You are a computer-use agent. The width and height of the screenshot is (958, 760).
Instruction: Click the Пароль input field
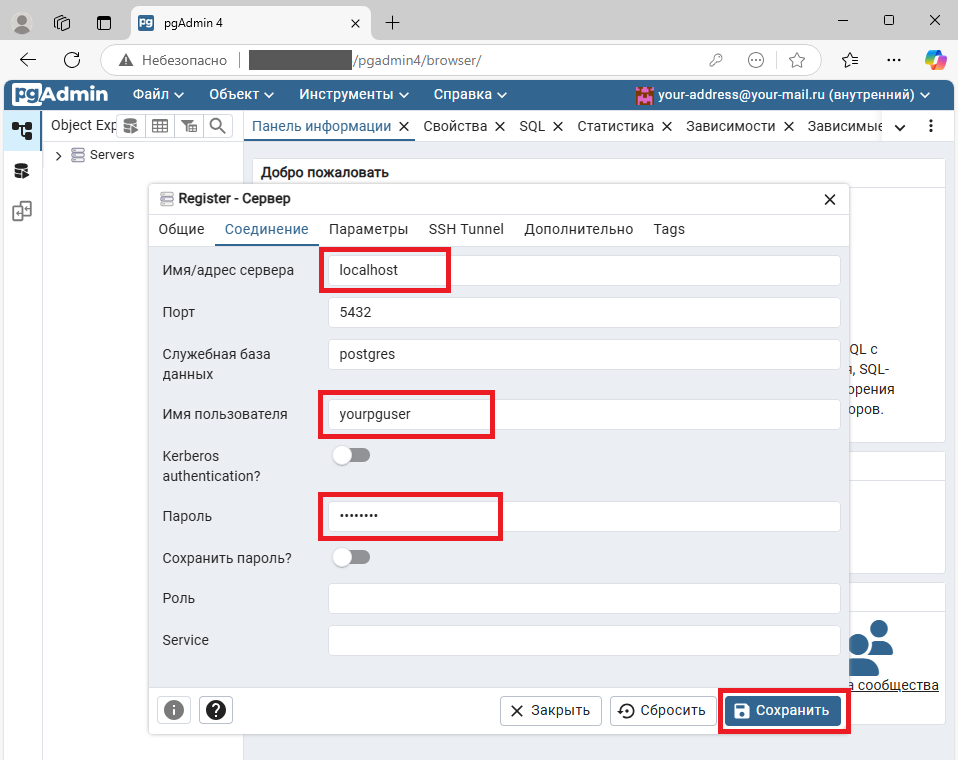pyautogui.click(x=584, y=516)
